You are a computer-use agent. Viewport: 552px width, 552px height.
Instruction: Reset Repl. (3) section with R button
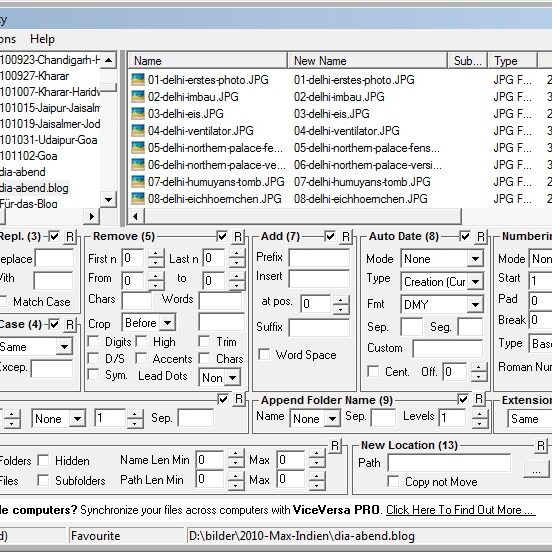[x=70, y=237]
